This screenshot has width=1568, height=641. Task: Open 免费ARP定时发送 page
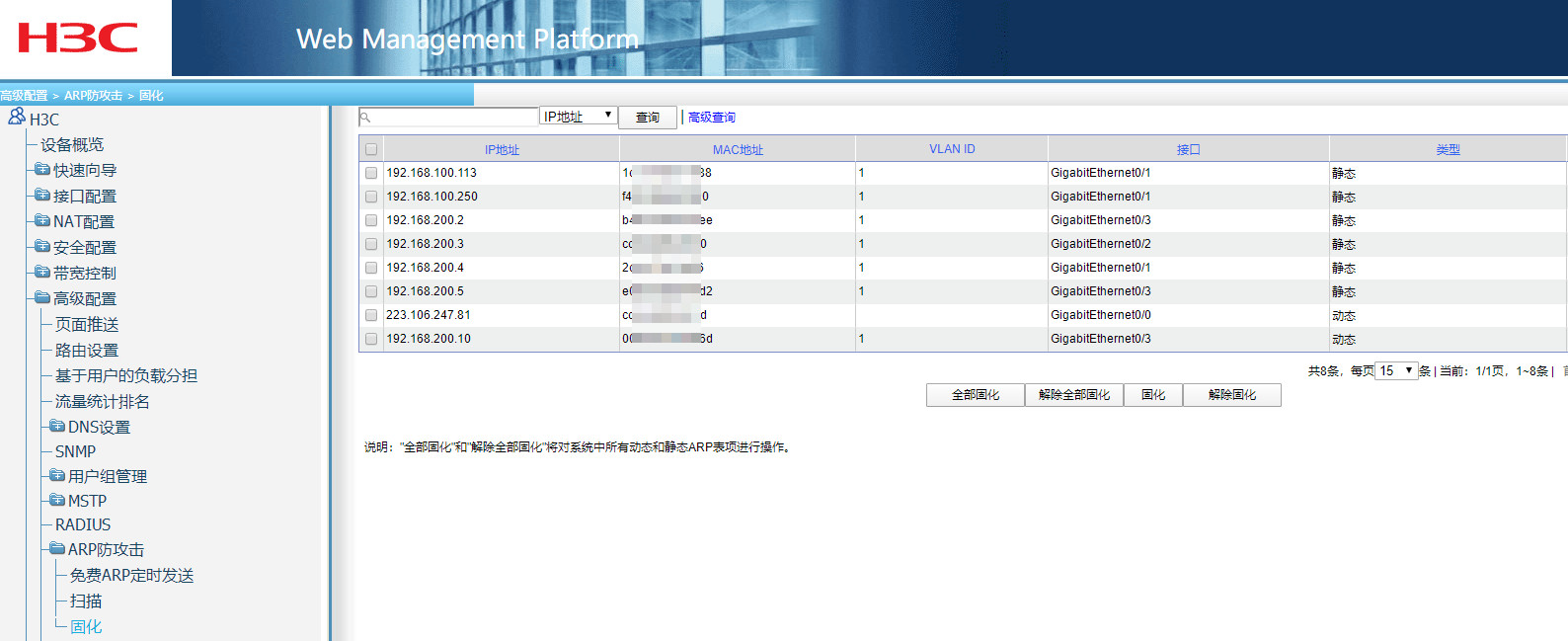[x=131, y=575]
